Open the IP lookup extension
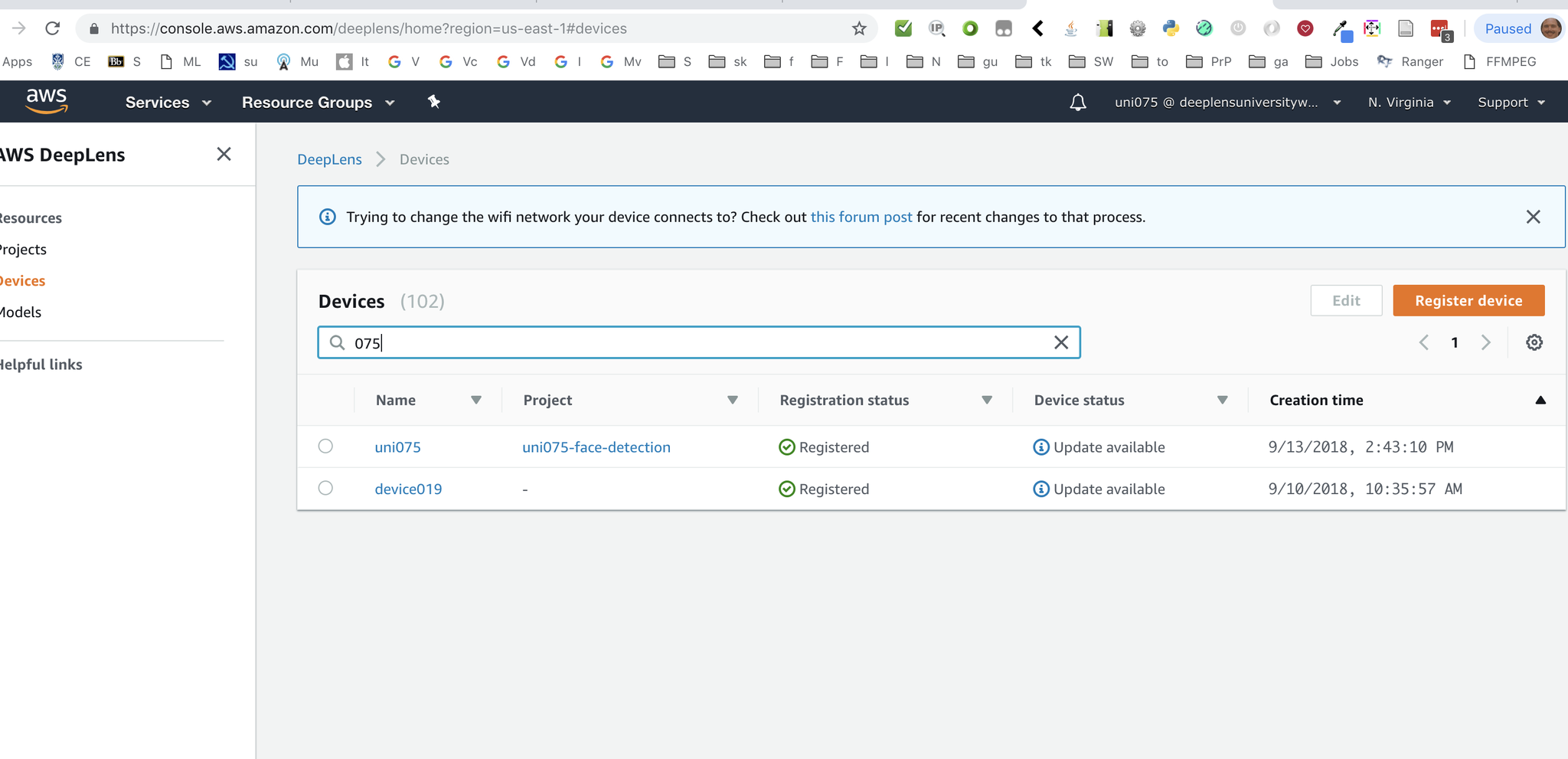 click(x=936, y=28)
